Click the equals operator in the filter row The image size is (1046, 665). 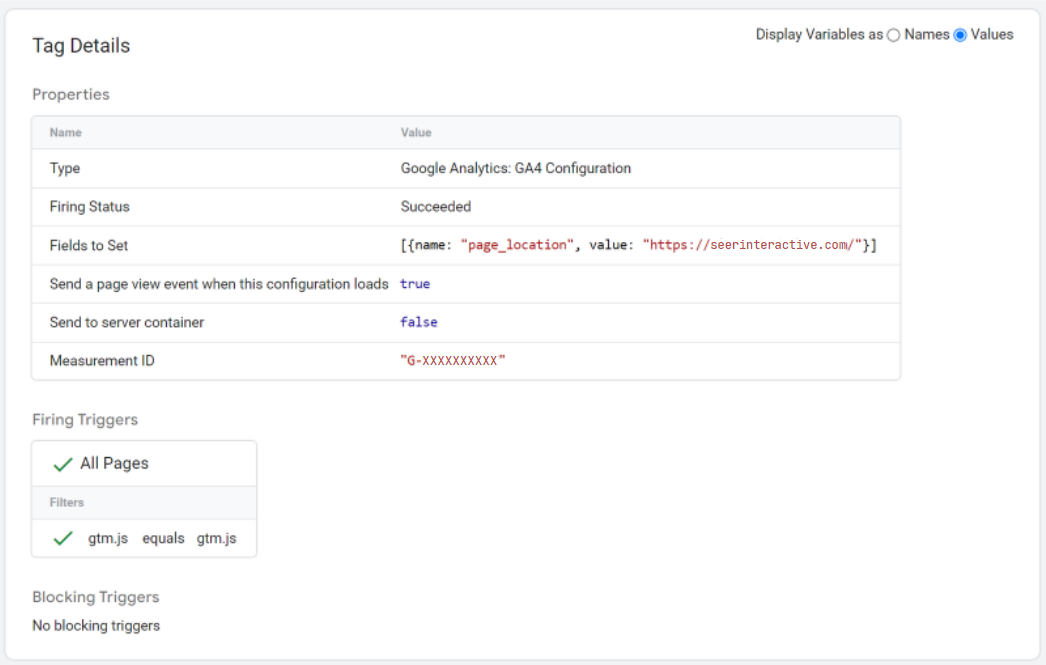(x=163, y=538)
